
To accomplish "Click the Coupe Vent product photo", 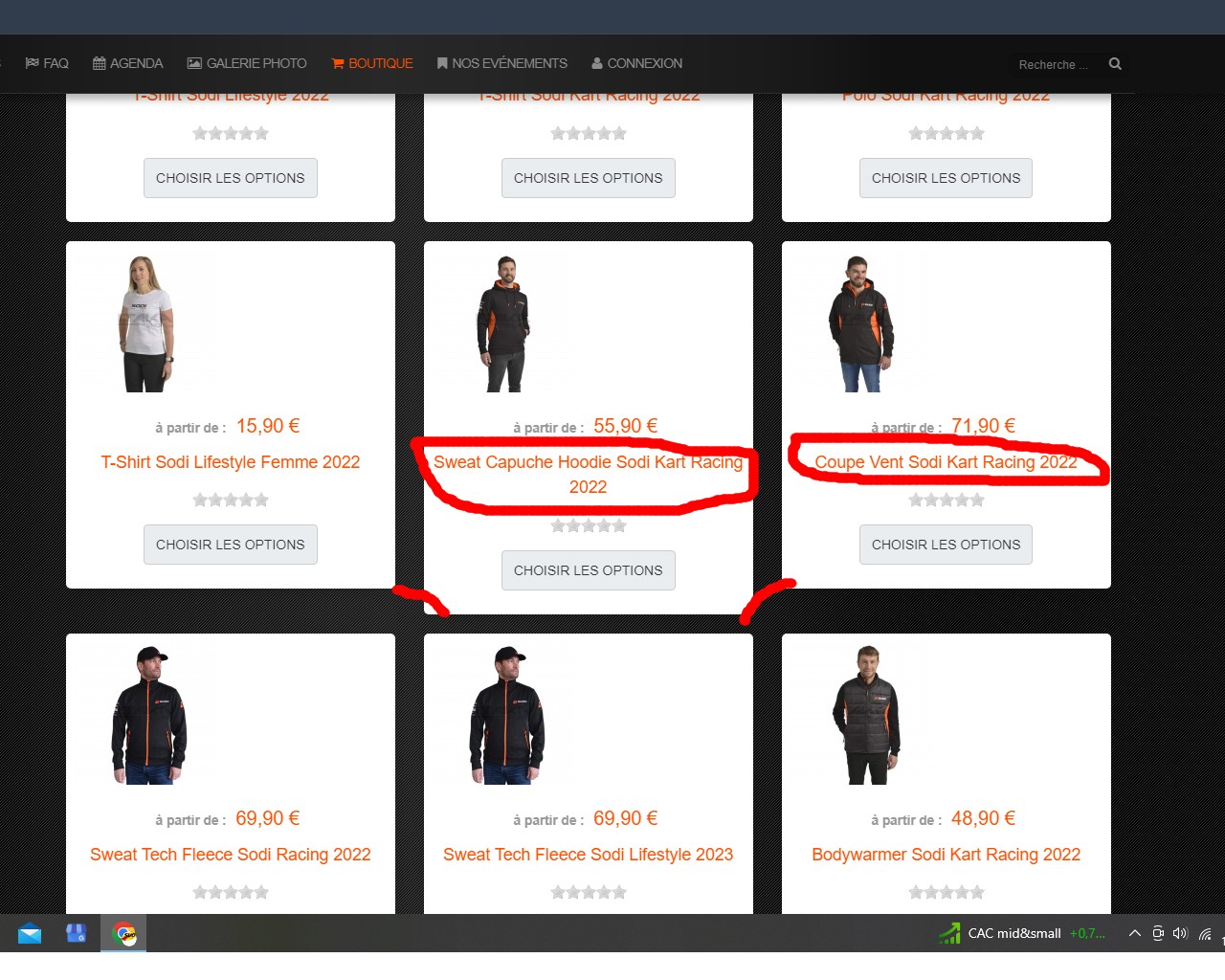I will click(861, 324).
